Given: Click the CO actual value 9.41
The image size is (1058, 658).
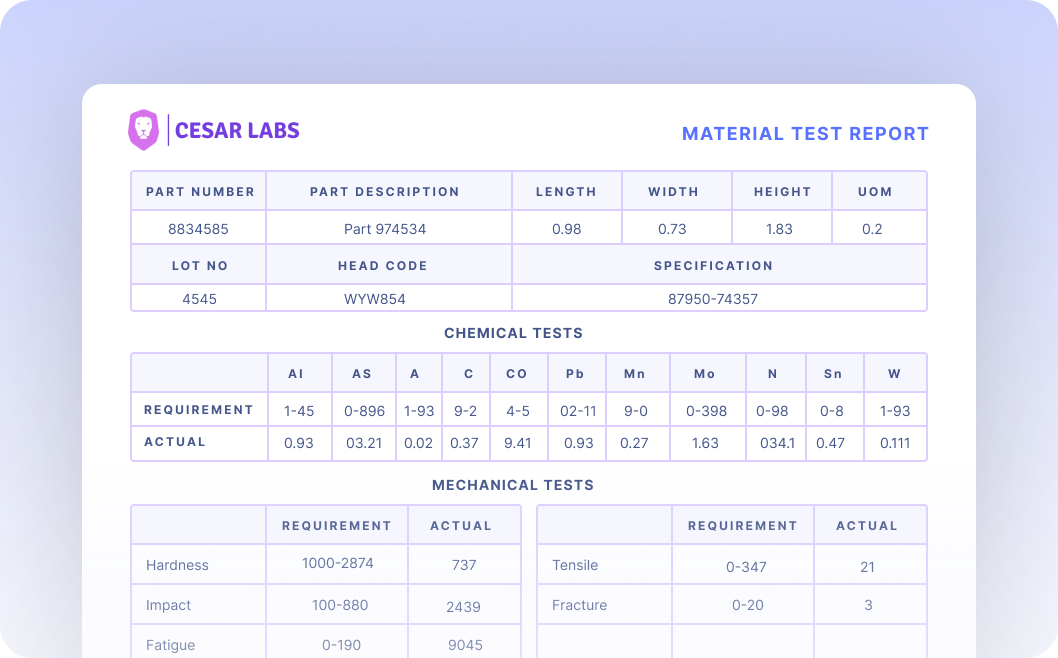Looking at the screenshot, I should click(517, 443).
